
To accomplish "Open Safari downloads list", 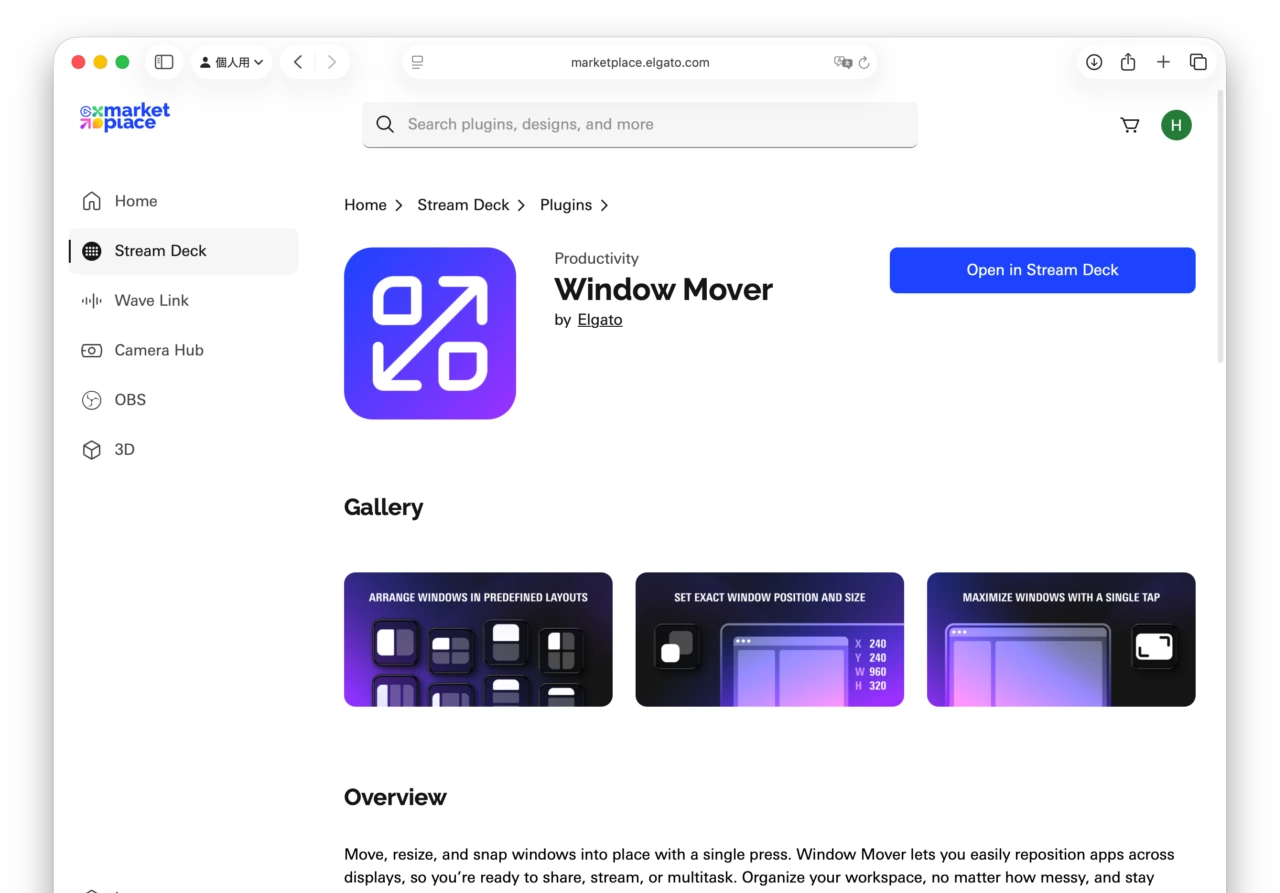I will [1094, 62].
